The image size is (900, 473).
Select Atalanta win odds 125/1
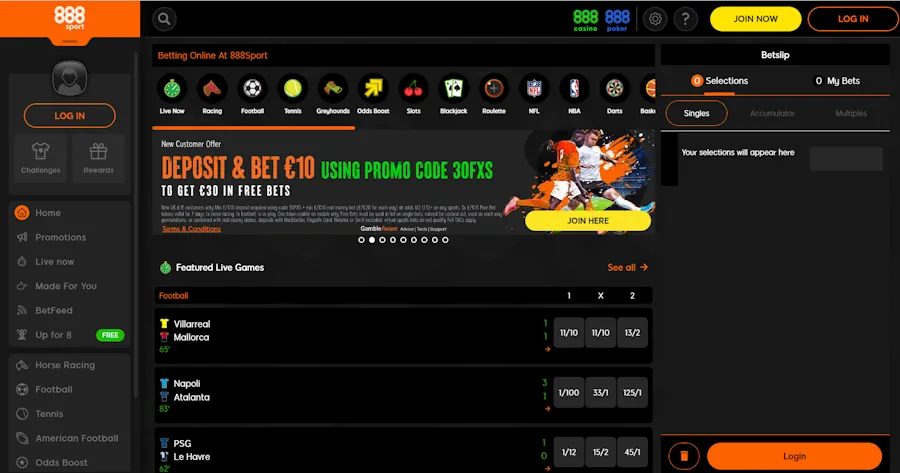pos(633,393)
